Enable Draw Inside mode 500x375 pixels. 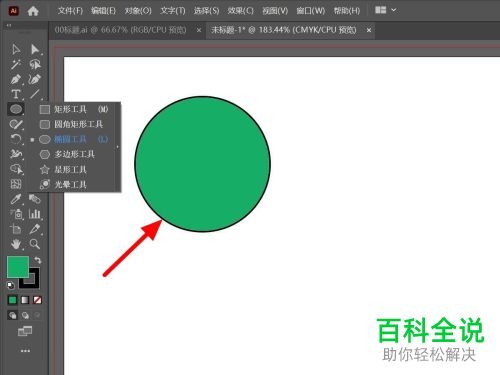[37, 315]
